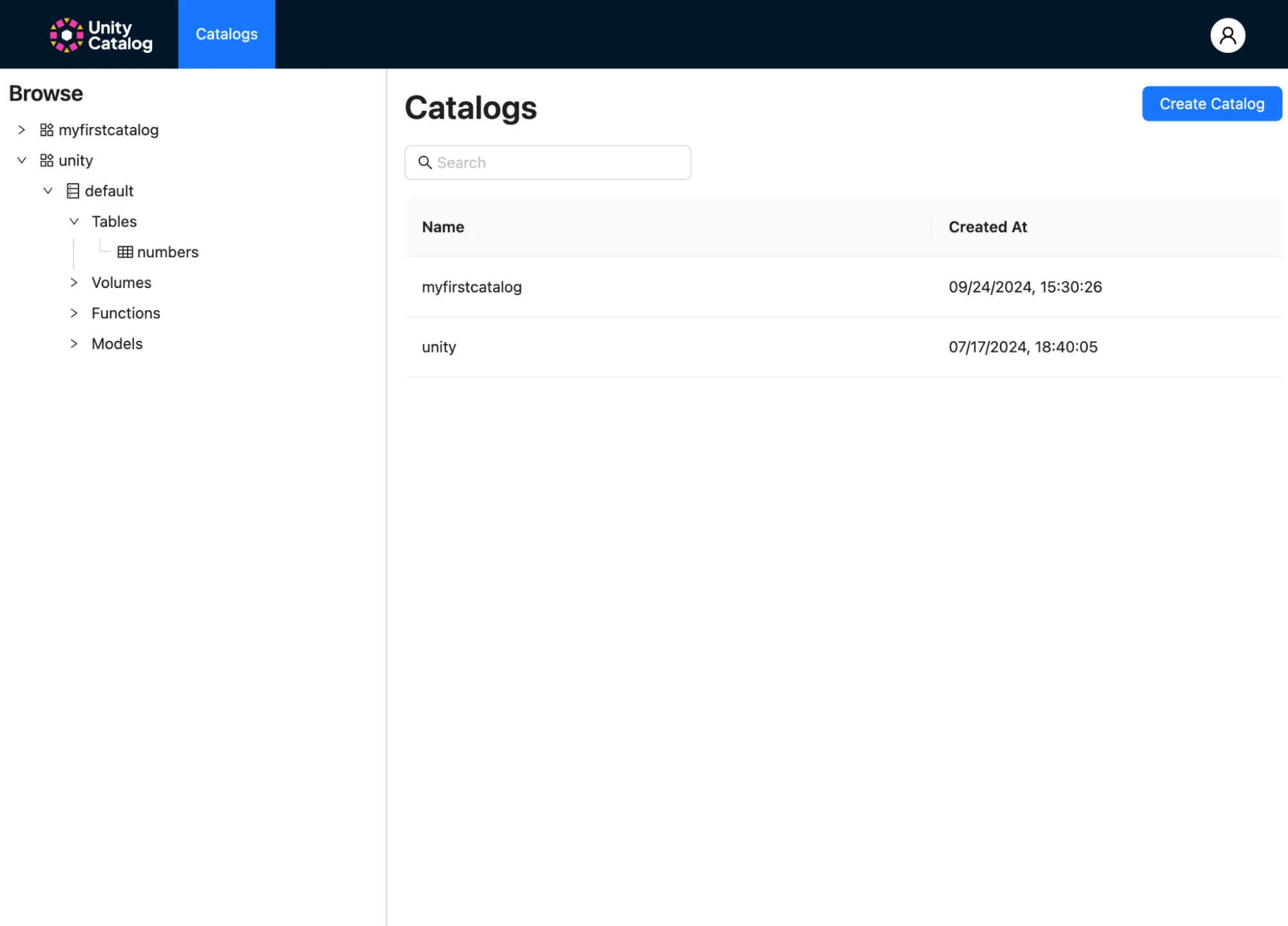
Task: Click the catalog icon beside myfirstcatalog
Action: pyautogui.click(x=46, y=130)
